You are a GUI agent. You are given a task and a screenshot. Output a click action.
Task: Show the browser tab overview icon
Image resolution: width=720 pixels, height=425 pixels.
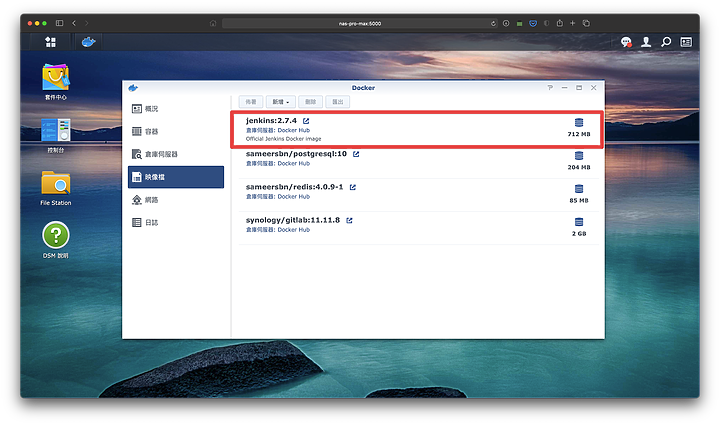(x=586, y=23)
